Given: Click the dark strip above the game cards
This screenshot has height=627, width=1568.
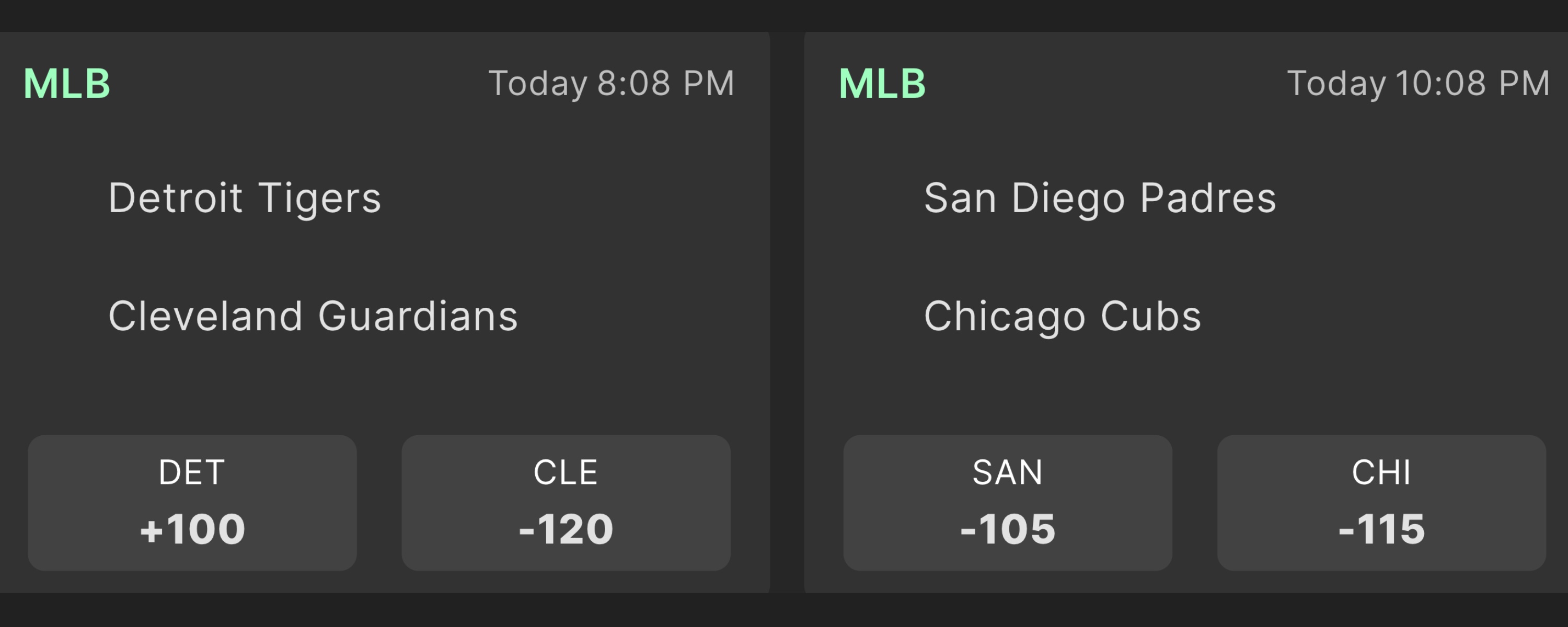Looking at the screenshot, I should click(x=784, y=15).
